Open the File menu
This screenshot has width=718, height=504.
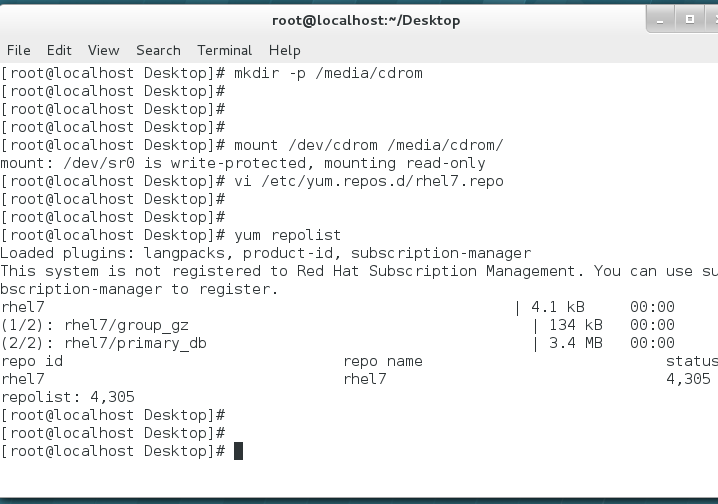tap(18, 50)
